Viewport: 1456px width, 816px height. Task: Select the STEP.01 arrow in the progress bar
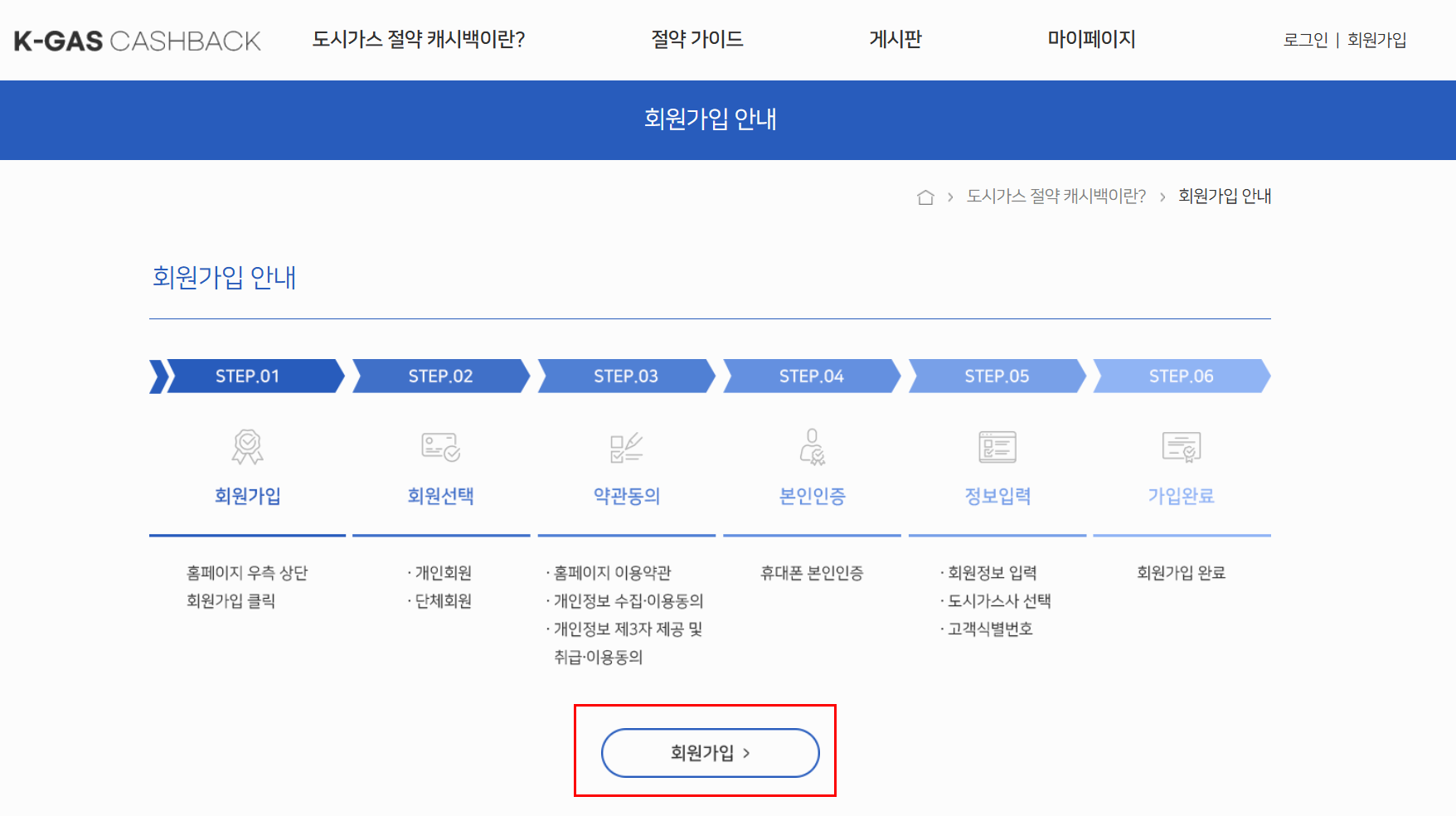(x=246, y=376)
